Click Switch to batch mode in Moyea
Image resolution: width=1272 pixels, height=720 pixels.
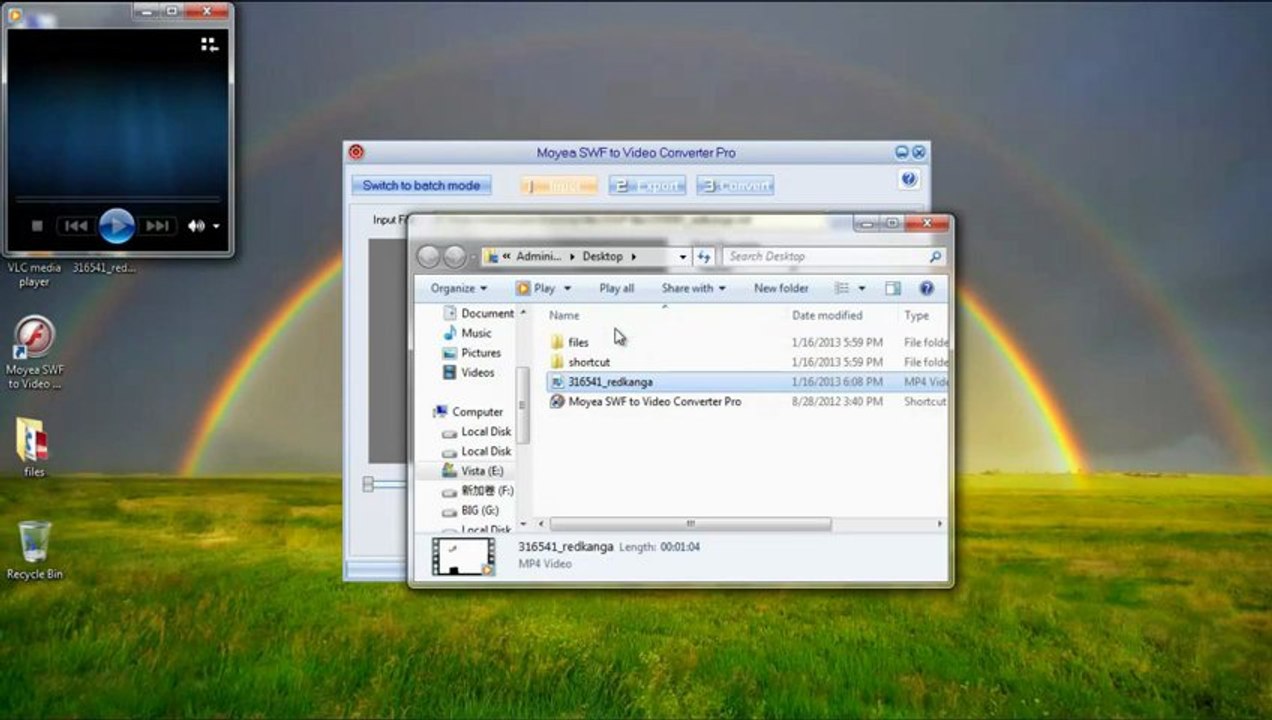pyautogui.click(x=421, y=185)
